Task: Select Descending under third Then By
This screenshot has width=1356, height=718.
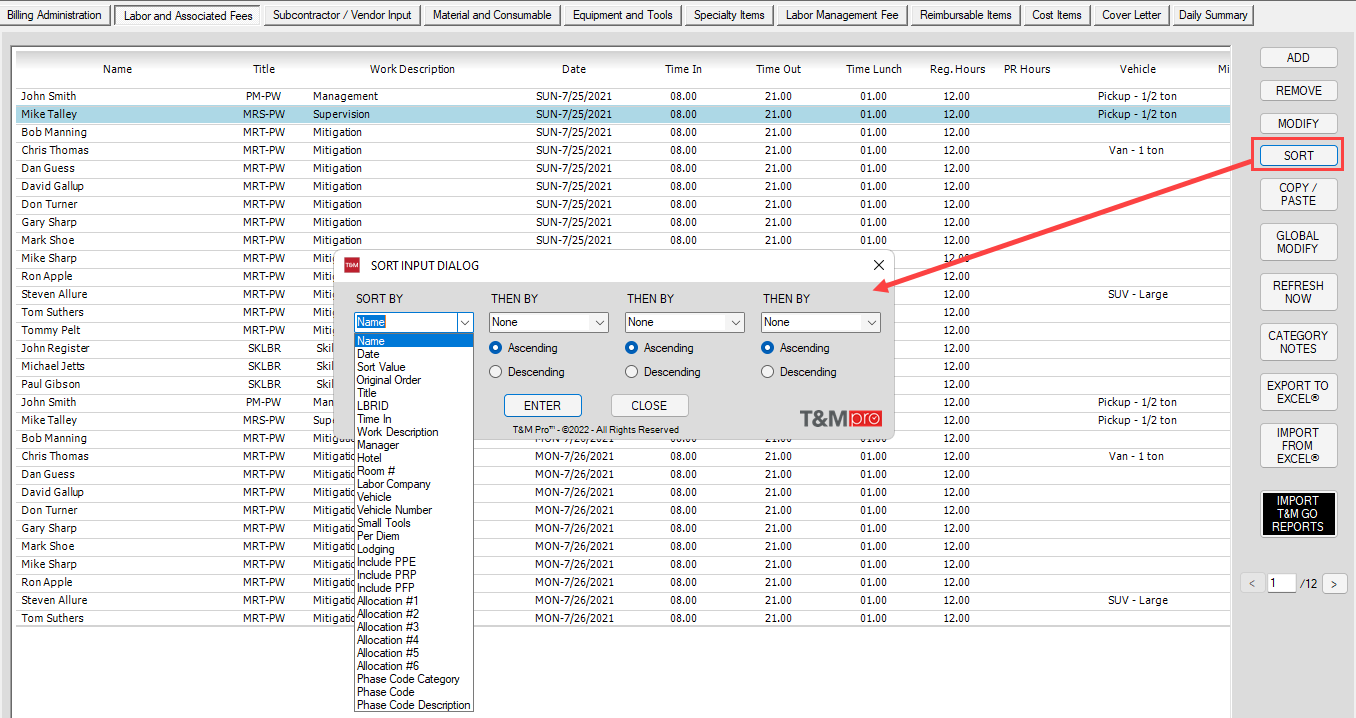Action: click(799, 372)
